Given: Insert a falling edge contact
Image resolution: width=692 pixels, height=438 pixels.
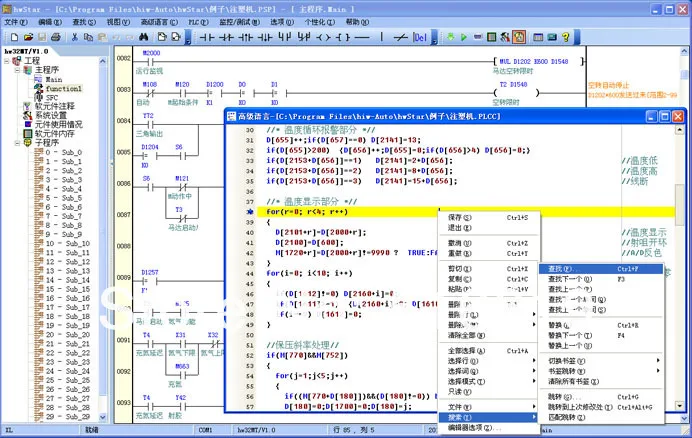Looking at the screenshot, I should click(265, 38).
